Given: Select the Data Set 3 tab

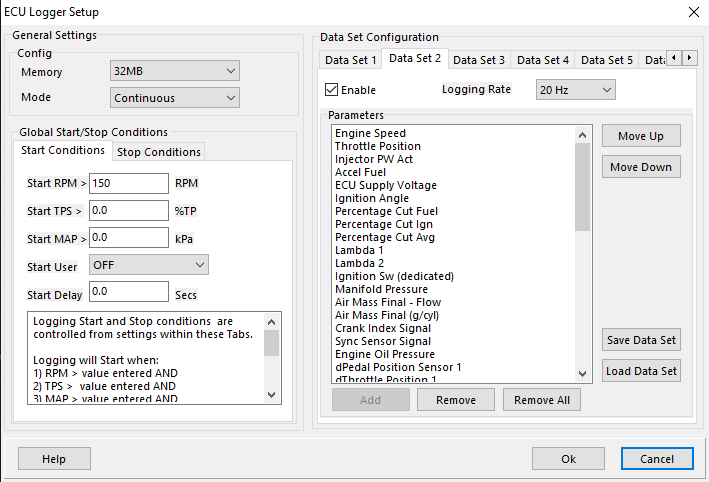Looking at the screenshot, I should click(479, 60).
